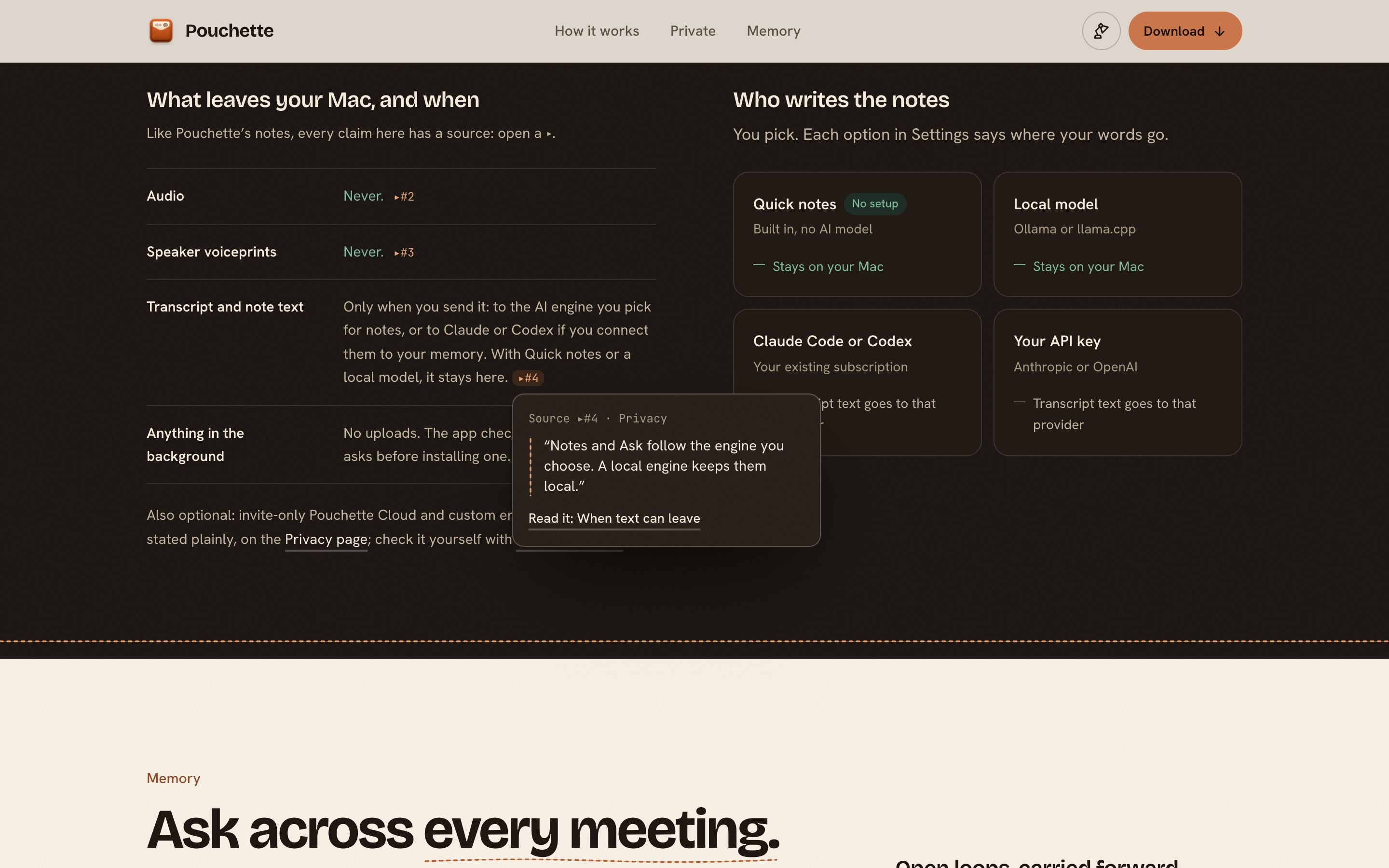Click the Pouchette brand name
This screenshot has width=1389, height=868.
coord(229,30)
